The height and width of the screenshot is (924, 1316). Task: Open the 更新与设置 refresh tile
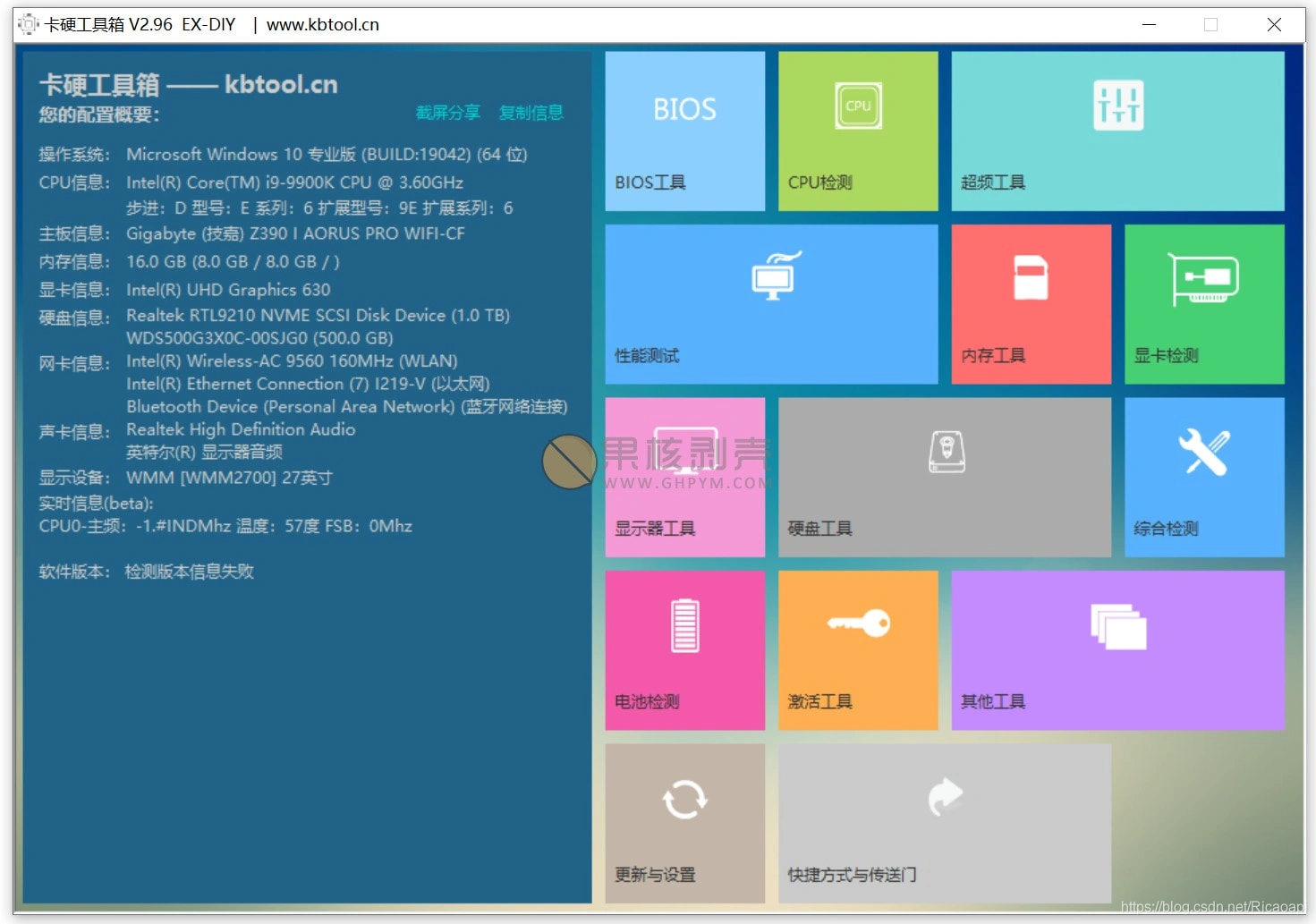click(684, 823)
